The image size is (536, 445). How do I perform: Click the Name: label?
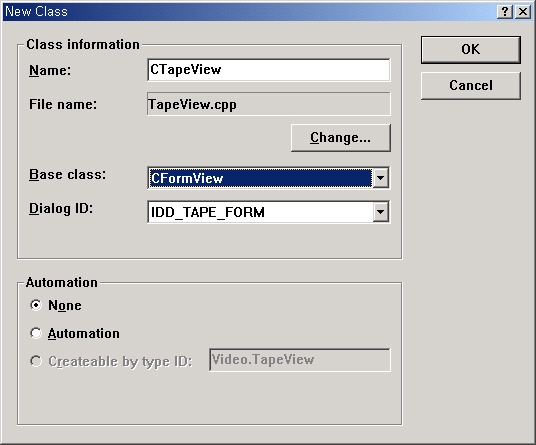(x=50, y=70)
